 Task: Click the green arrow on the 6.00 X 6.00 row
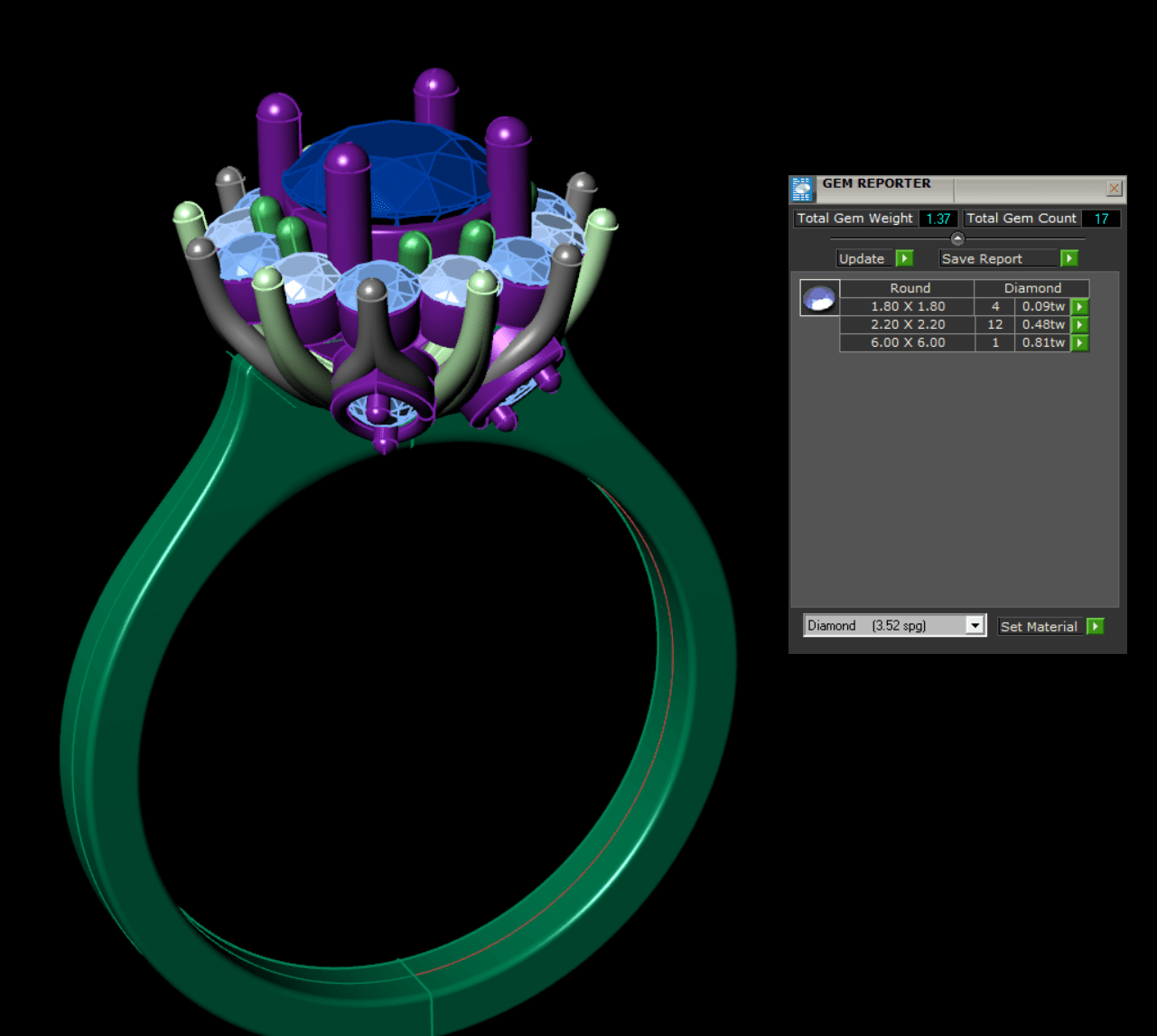click(x=1079, y=343)
